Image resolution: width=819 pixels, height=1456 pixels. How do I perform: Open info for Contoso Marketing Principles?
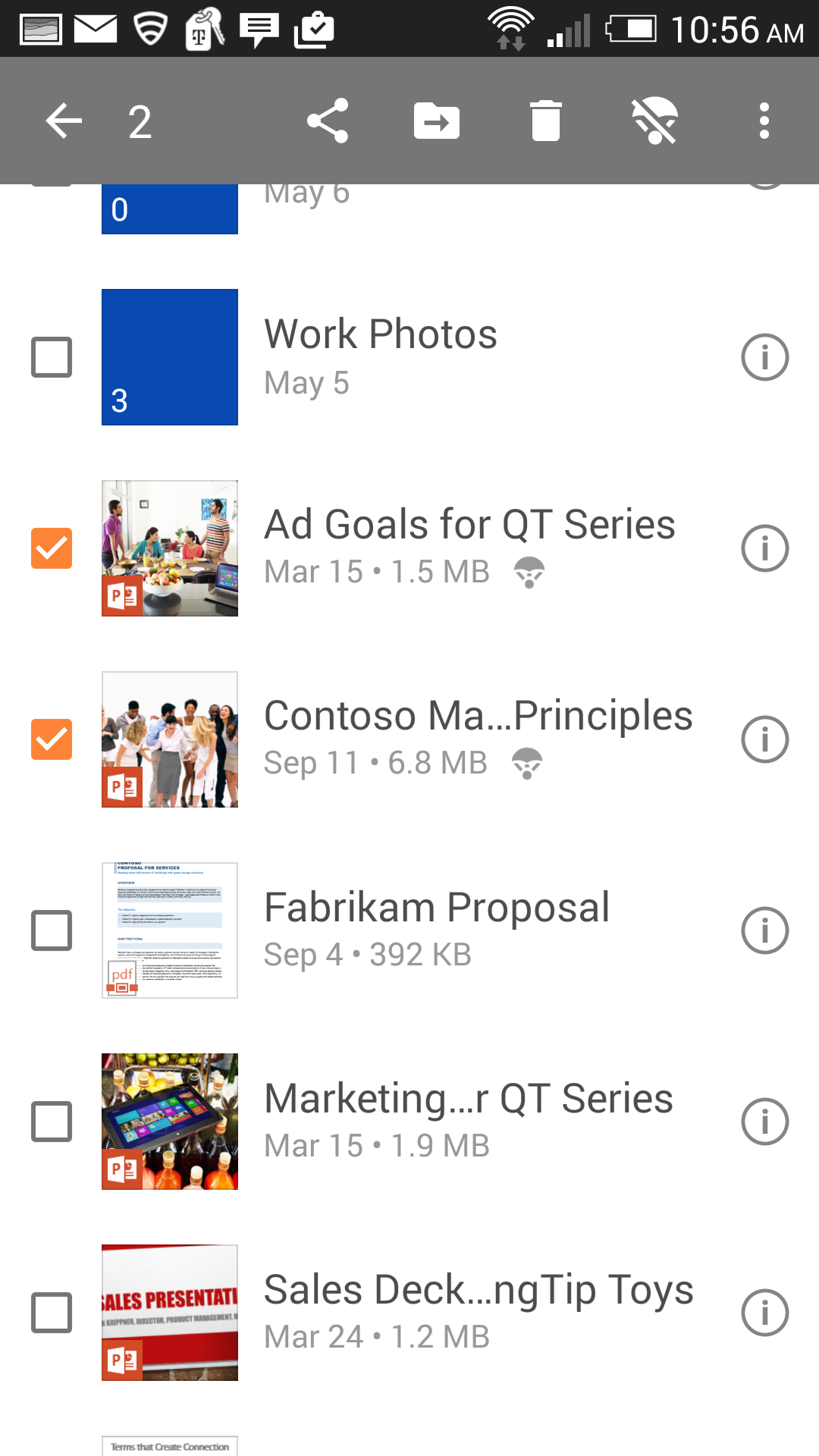pos(764,739)
